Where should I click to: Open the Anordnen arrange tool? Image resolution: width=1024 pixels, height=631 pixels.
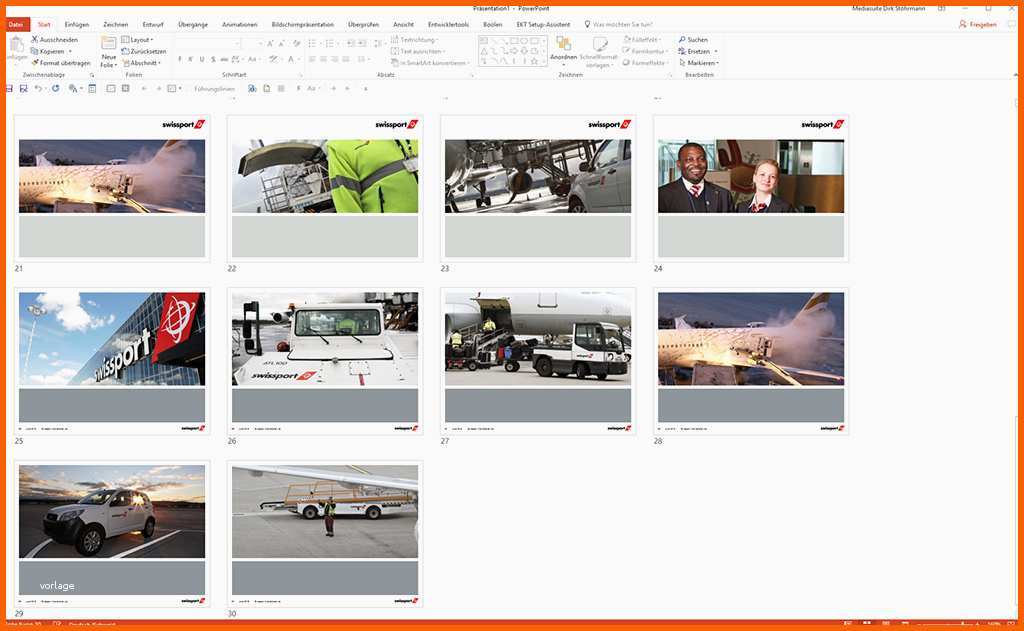click(563, 48)
